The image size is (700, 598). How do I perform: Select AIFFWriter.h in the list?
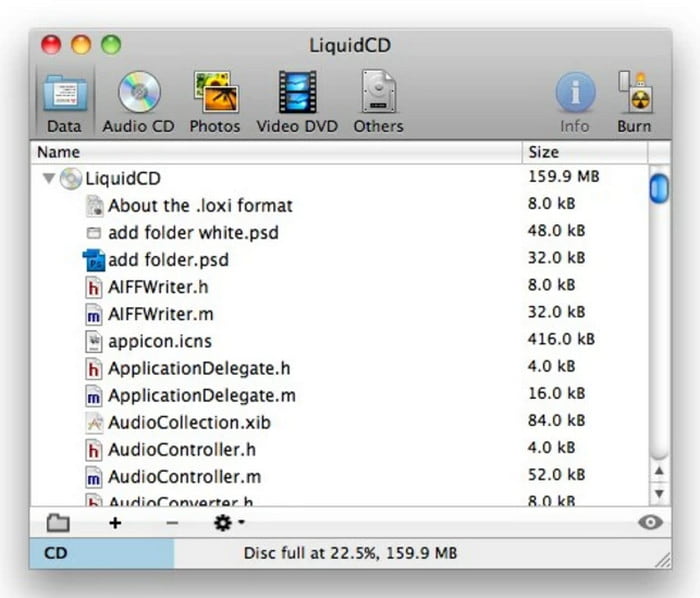click(x=339, y=287)
